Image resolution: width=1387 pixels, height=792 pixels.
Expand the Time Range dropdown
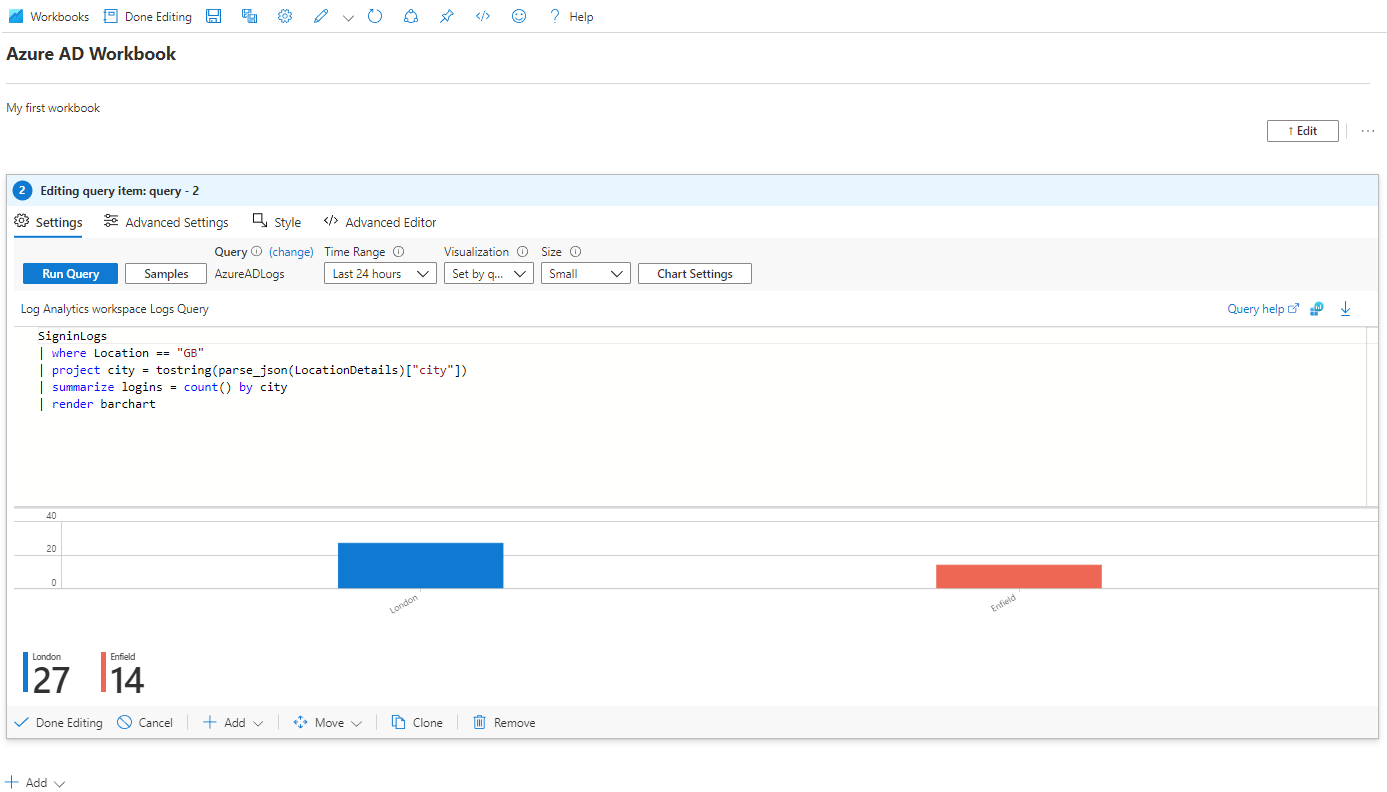380,274
